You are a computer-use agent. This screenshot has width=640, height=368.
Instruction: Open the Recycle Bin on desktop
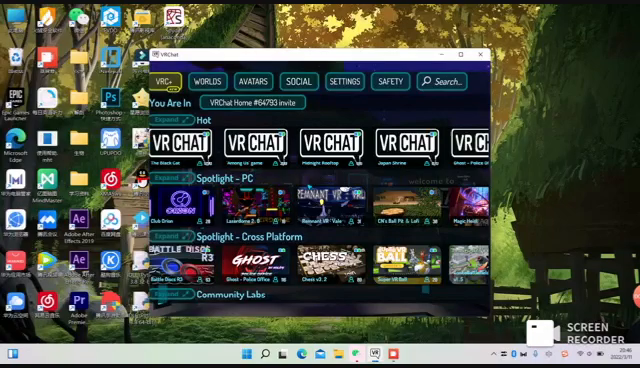click(16, 60)
